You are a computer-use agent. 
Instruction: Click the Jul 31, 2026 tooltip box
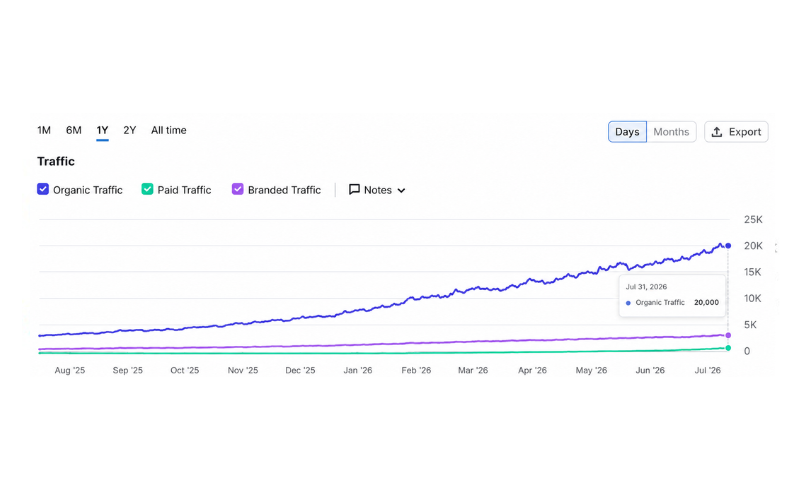[672, 295]
